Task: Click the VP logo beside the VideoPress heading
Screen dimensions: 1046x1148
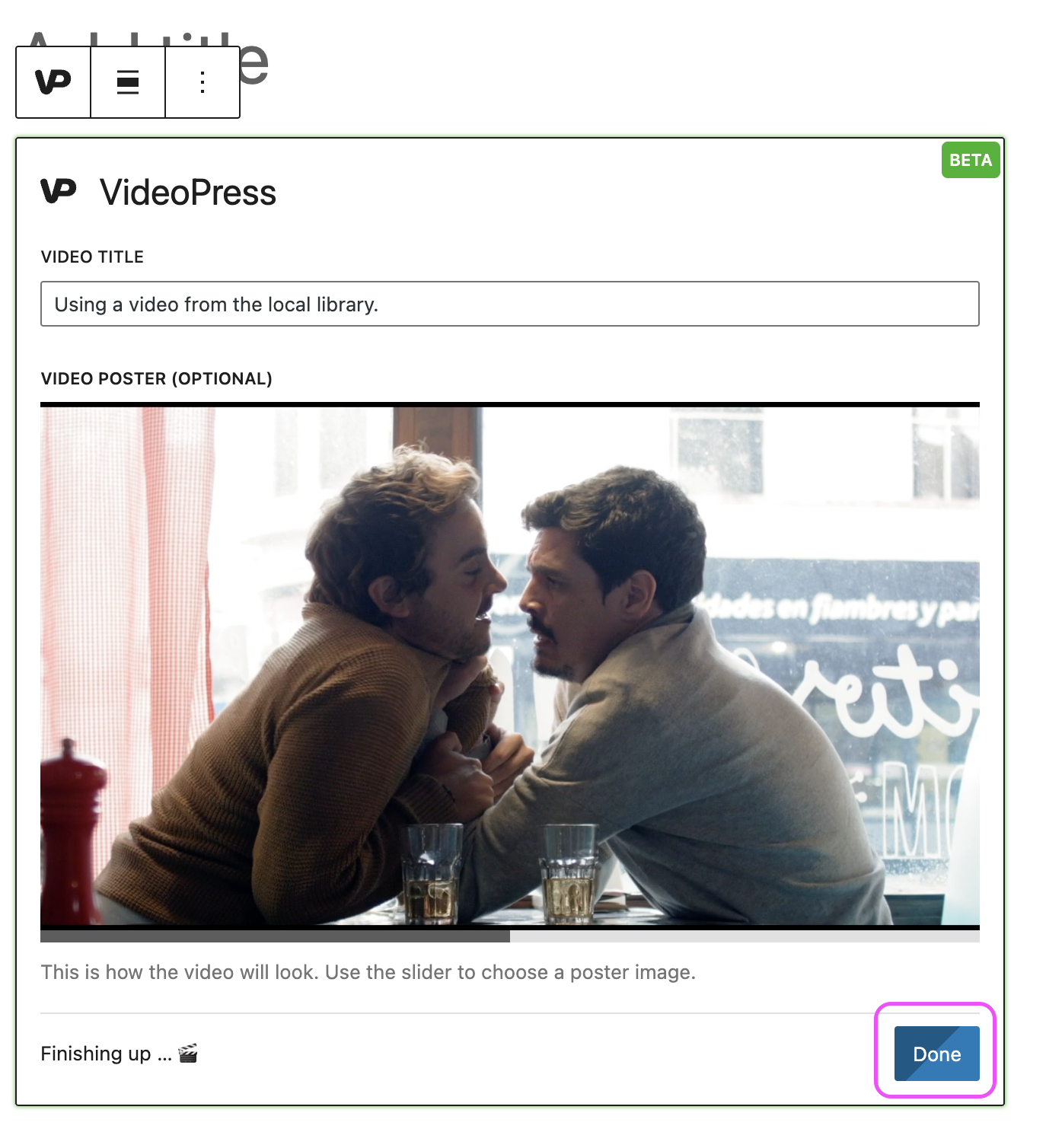Action: [x=59, y=193]
